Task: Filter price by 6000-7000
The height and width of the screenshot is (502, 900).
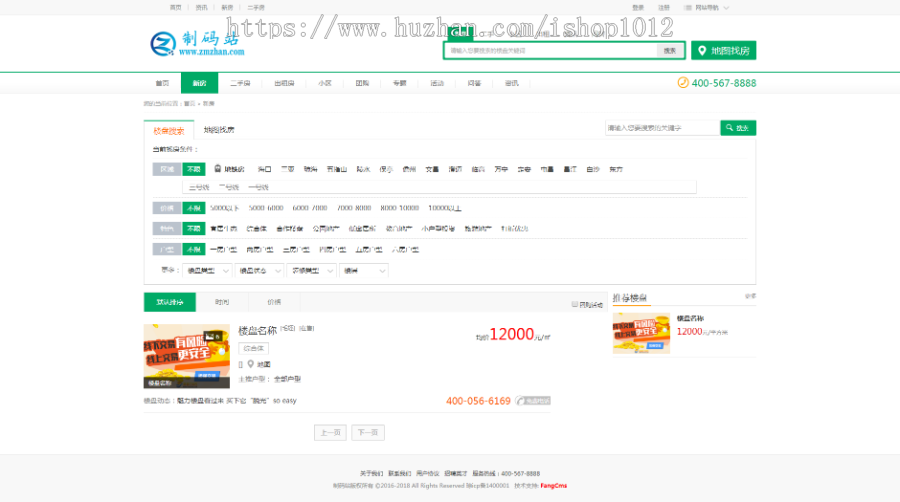Action: coord(310,208)
